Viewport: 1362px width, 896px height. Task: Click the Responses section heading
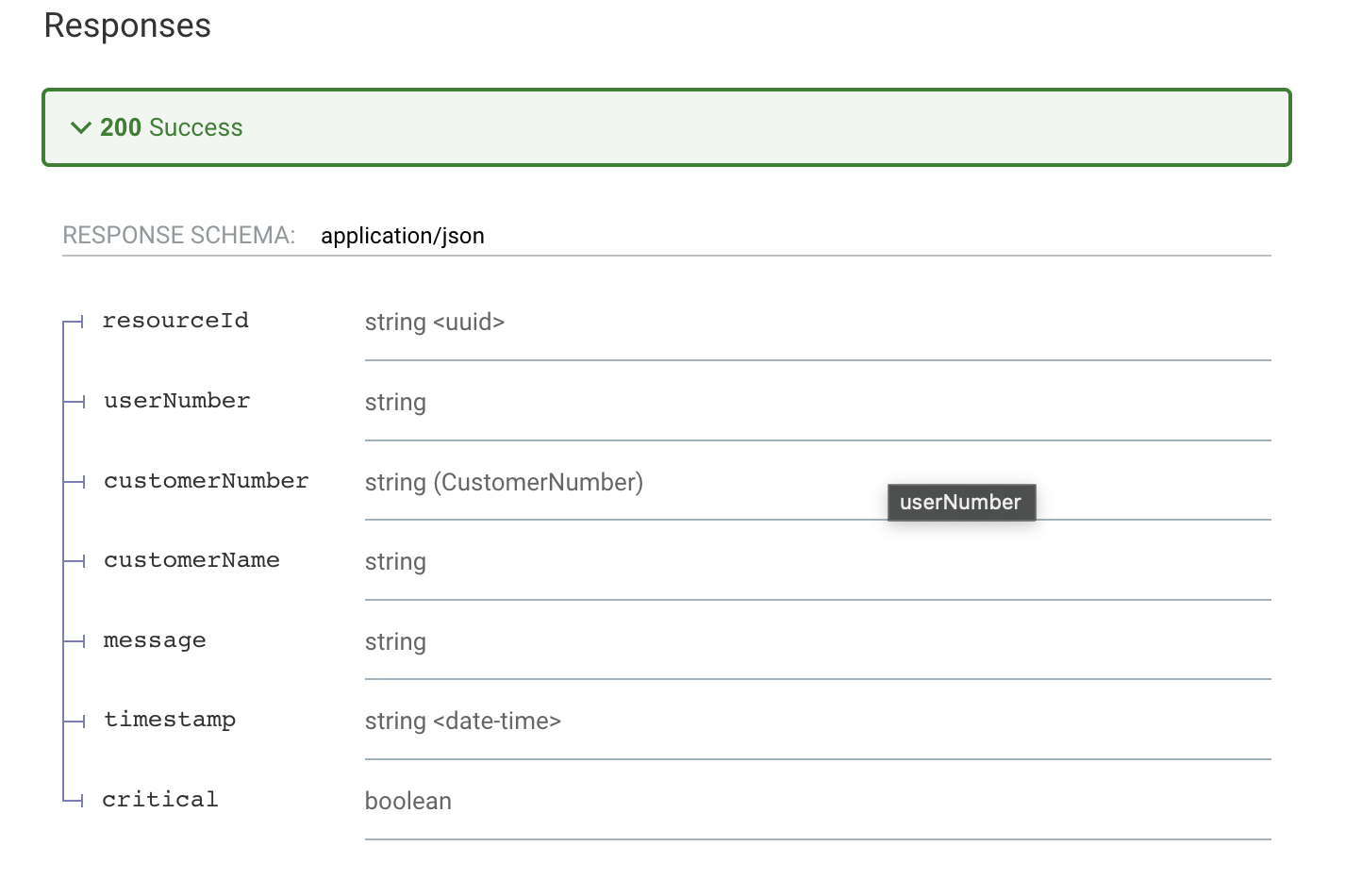127,26
